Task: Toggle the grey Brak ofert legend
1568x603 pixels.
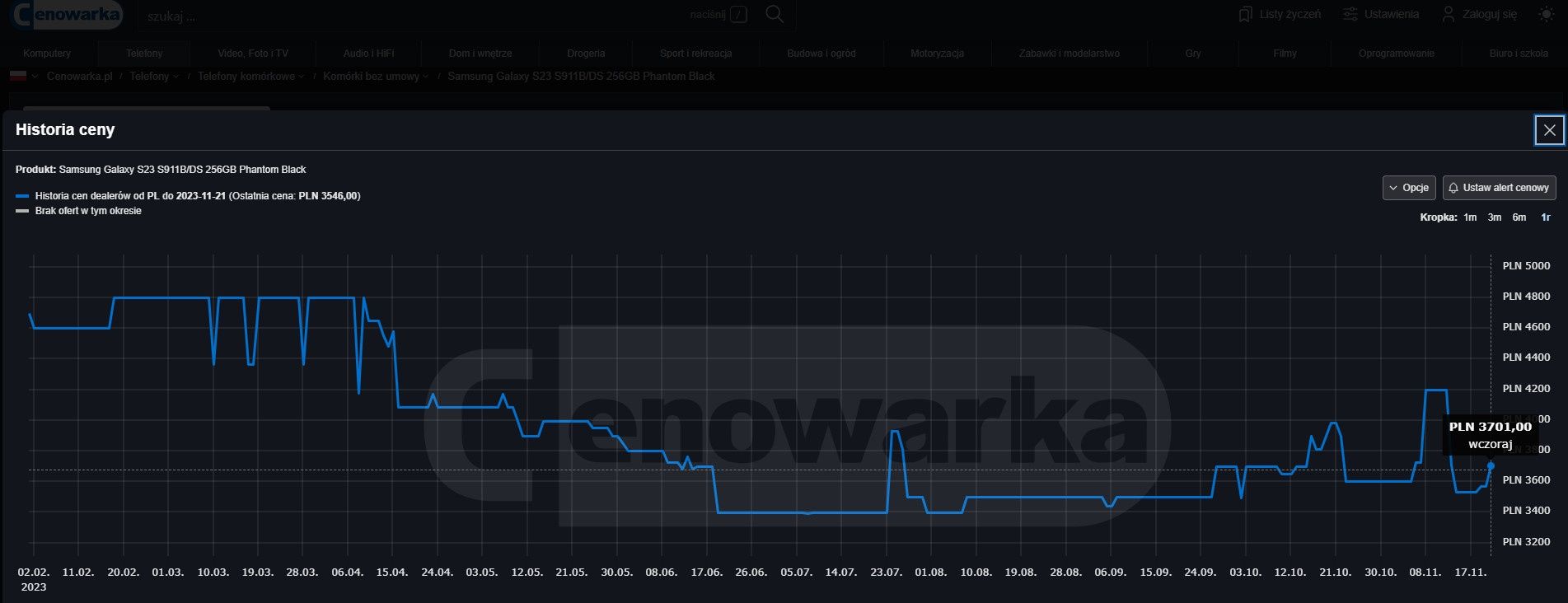Action: [78, 211]
